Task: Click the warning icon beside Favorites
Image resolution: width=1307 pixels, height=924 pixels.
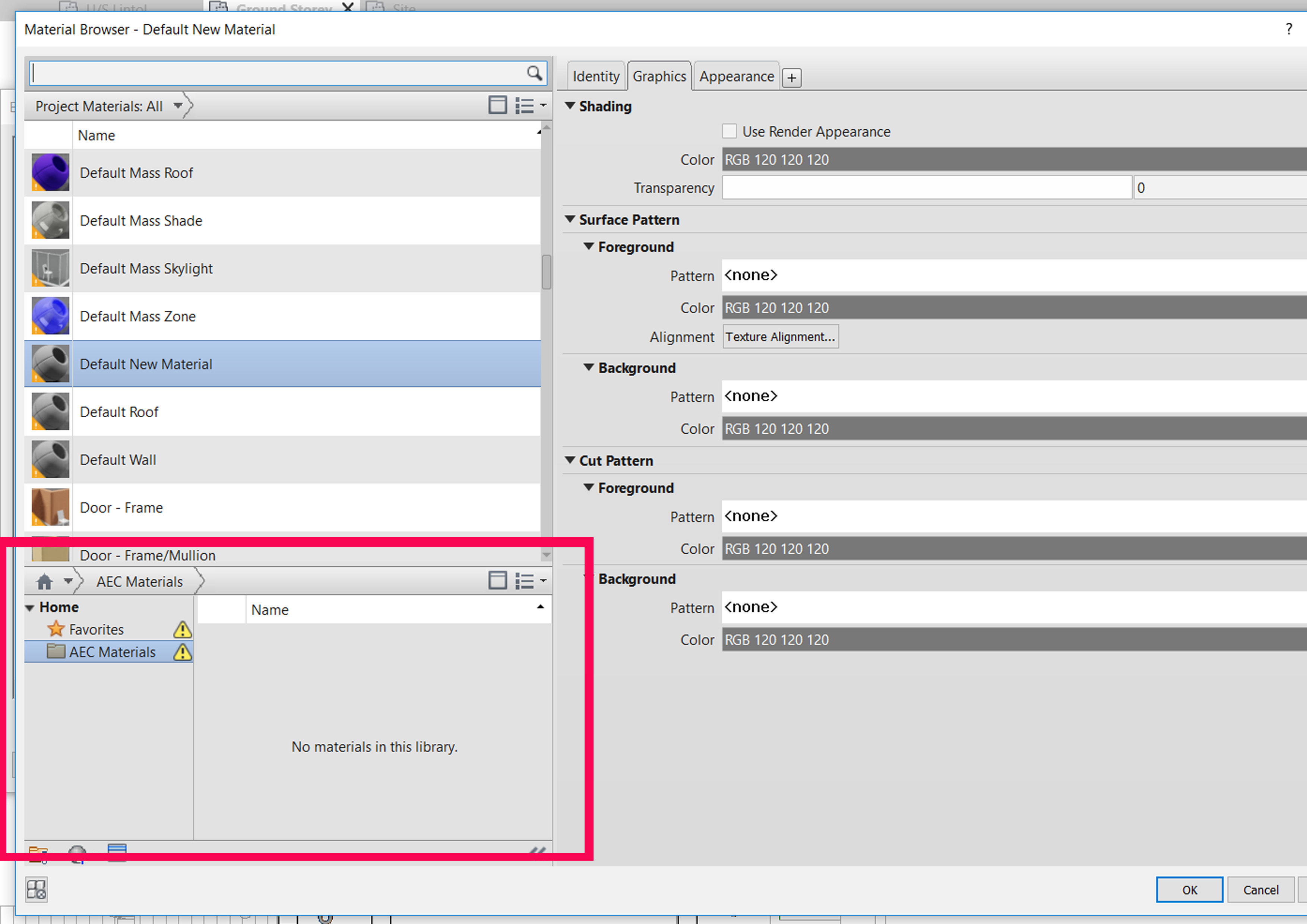Action: pos(182,630)
